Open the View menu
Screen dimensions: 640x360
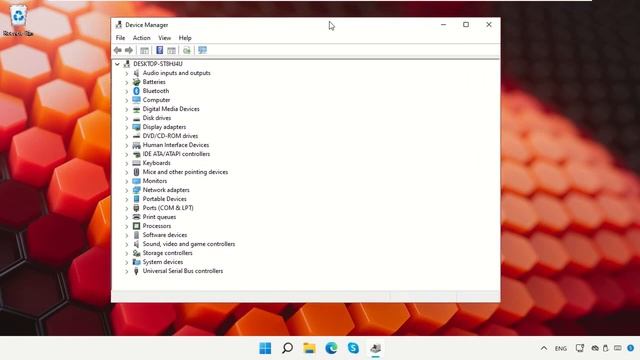(164, 38)
